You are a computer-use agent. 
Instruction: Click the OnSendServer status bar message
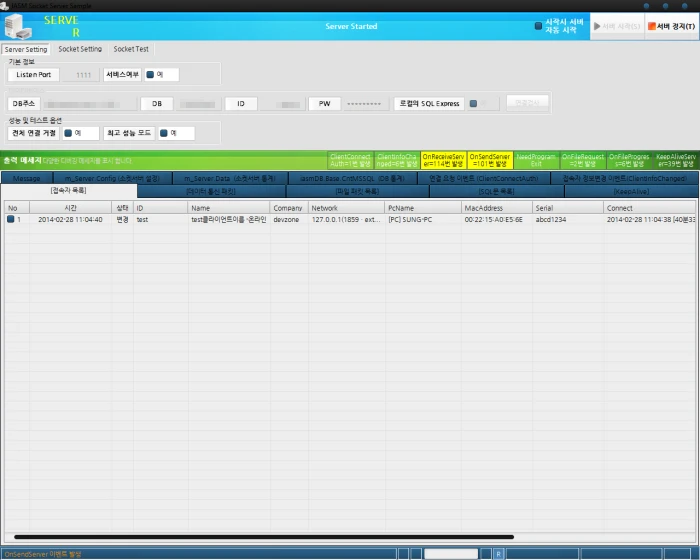tap(43, 554)
